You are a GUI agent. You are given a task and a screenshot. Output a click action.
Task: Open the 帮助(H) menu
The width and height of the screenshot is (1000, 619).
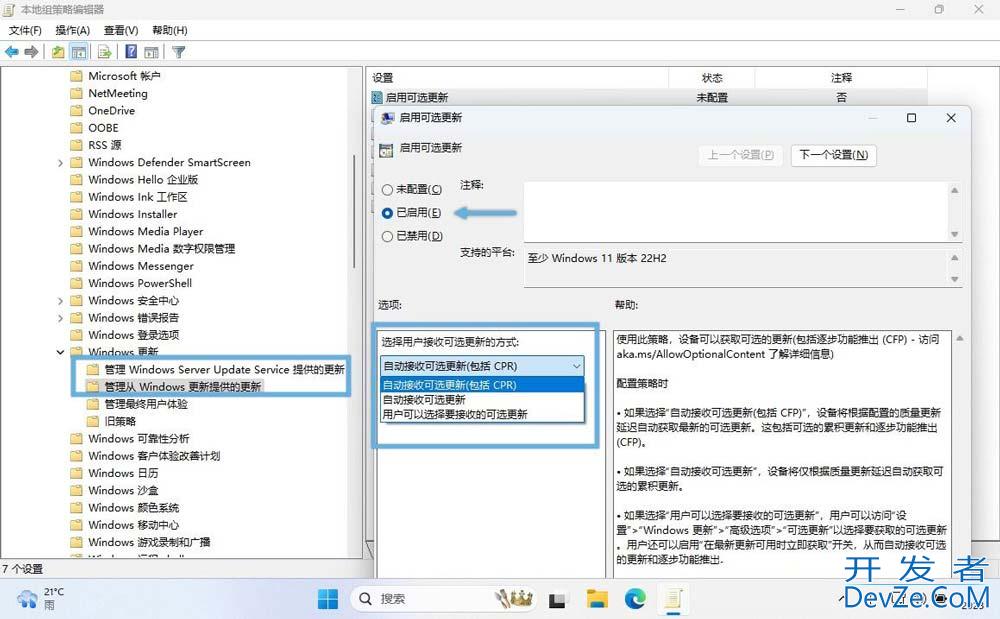[170, 30]
